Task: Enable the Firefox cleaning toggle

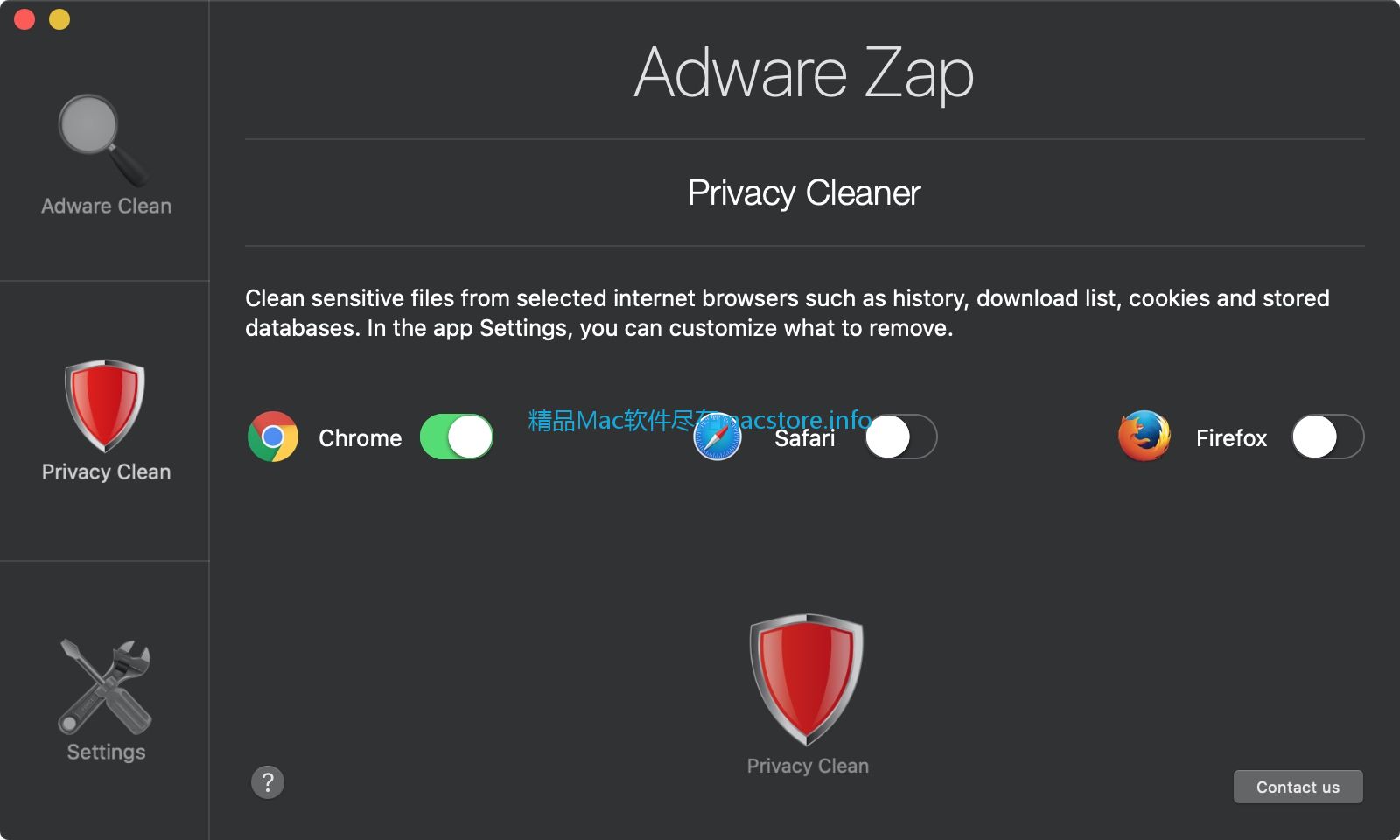Action: (x=1328, y=437)
